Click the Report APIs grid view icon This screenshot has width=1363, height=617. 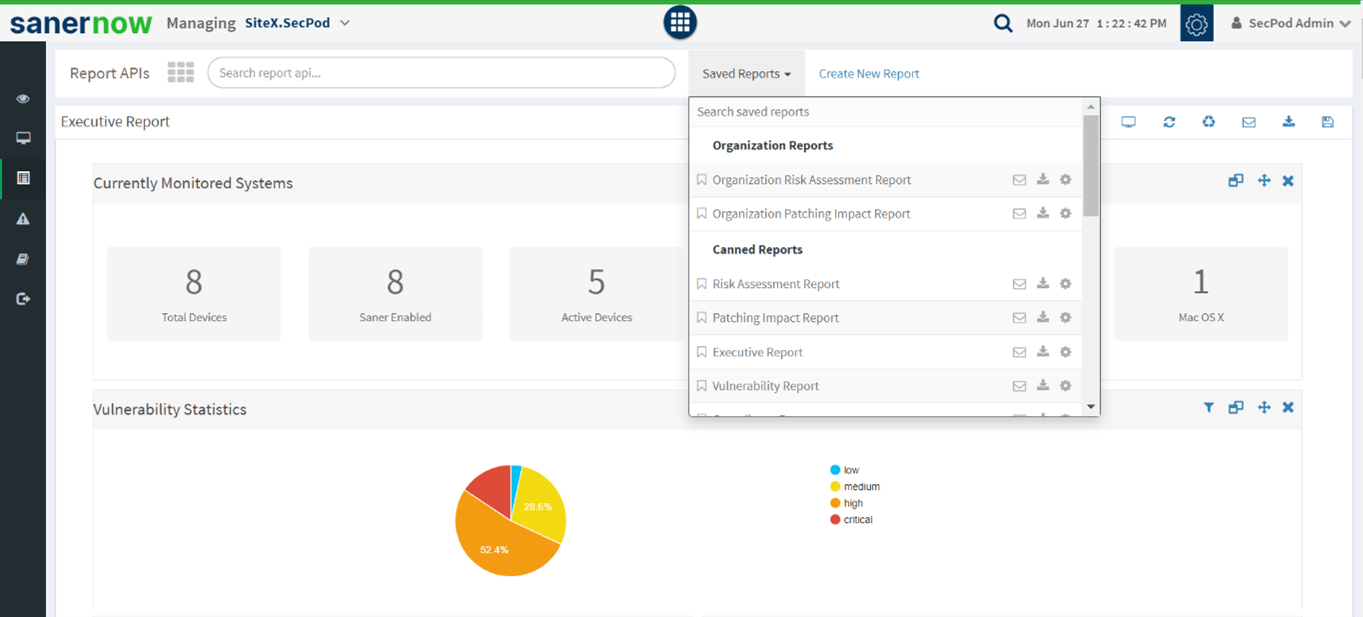click(x=180, y=72)
